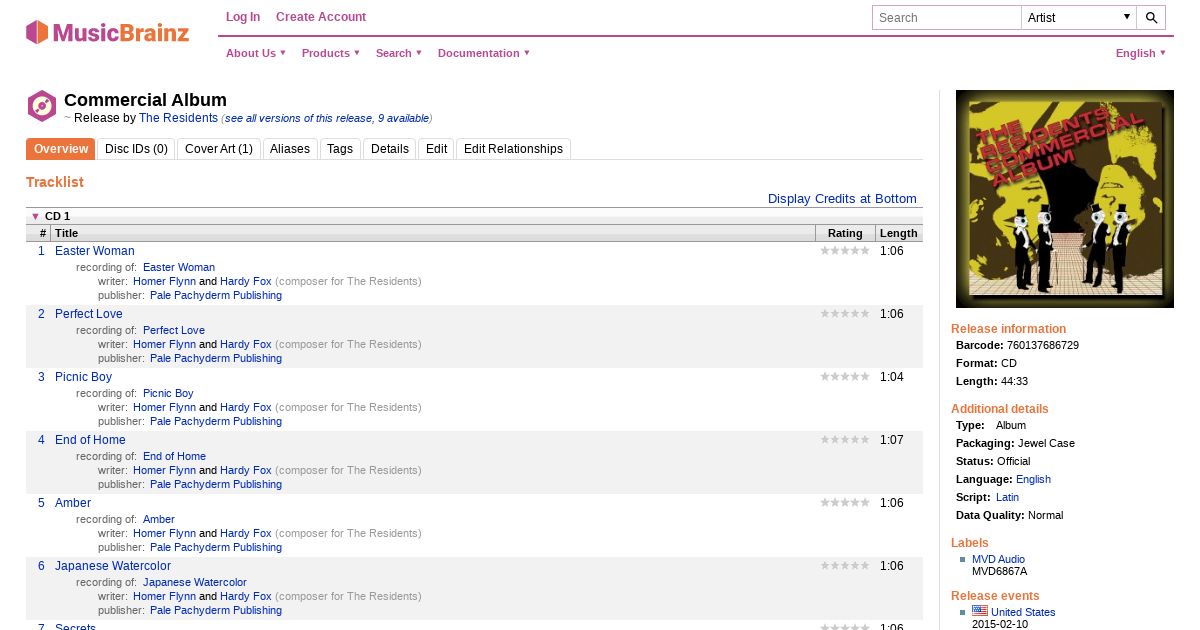Select the Overview tab
1200x630 pixels.
[x=61, y=149]
